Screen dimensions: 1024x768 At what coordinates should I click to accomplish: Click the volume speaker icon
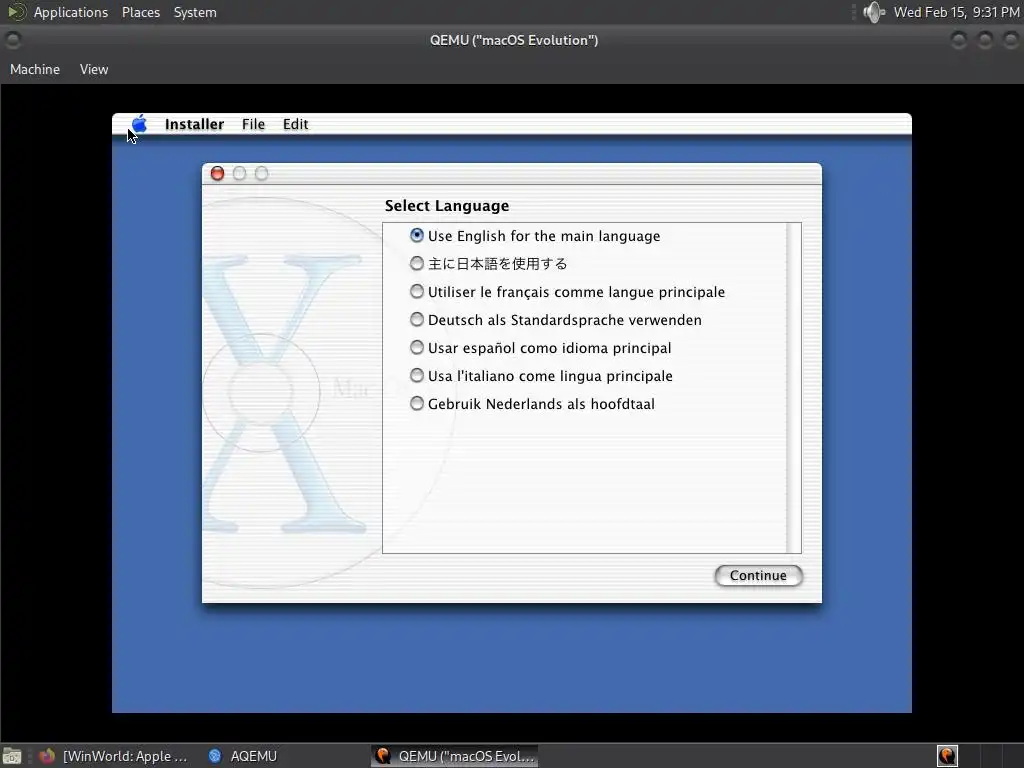pos(873,12)
